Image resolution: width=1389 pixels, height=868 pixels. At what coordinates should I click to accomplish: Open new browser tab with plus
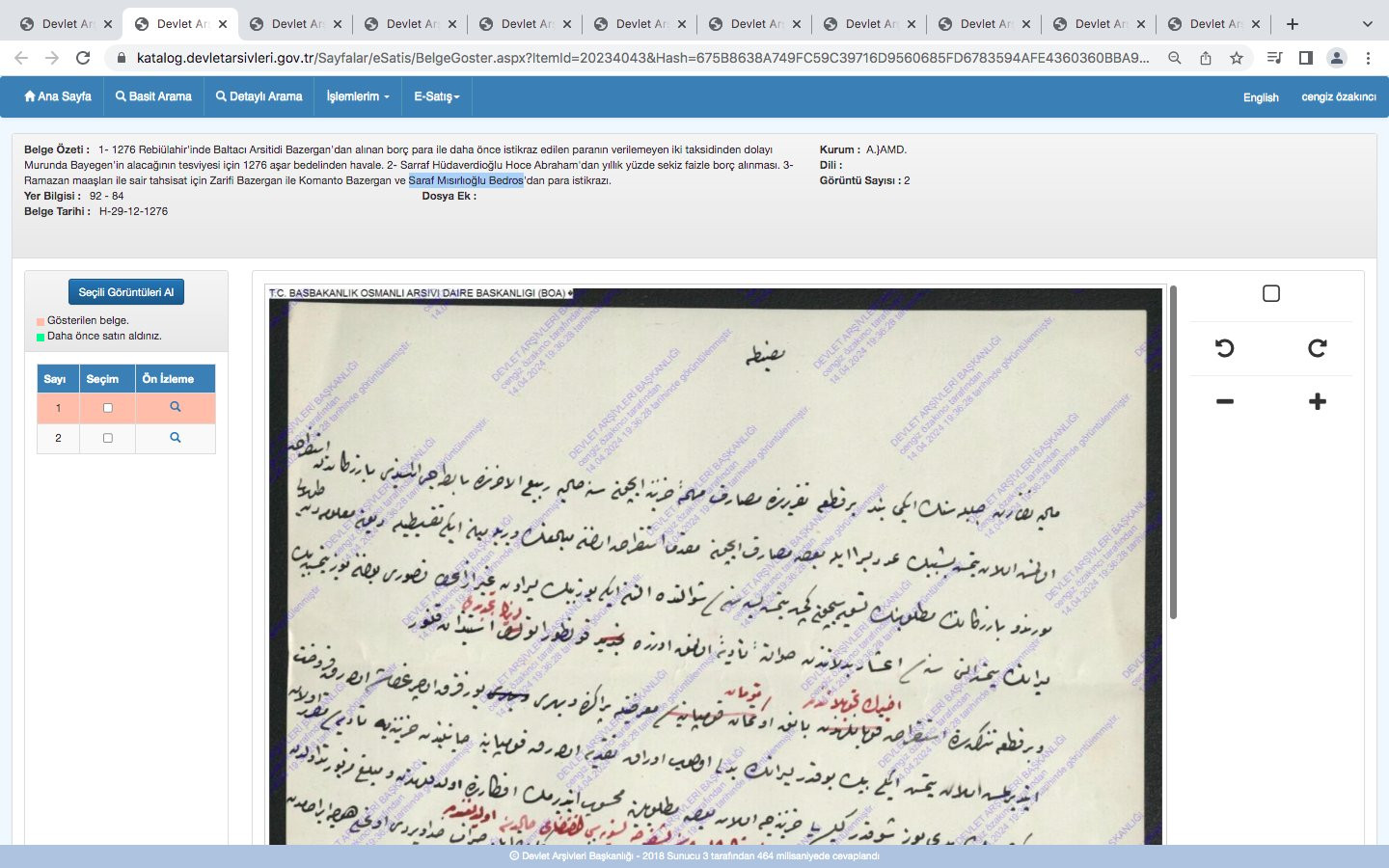tap(1293, 24)
